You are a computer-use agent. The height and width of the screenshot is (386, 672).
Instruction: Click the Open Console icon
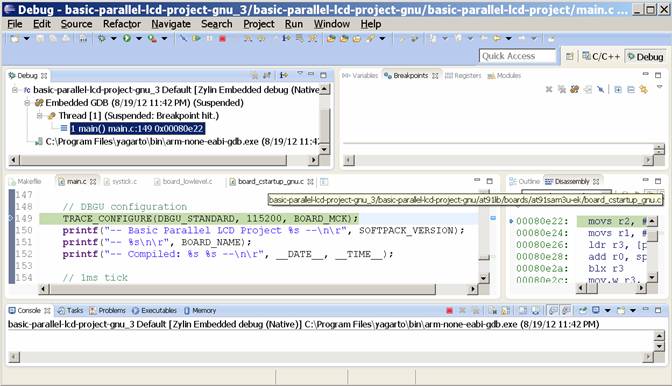[x=621, y=310]
